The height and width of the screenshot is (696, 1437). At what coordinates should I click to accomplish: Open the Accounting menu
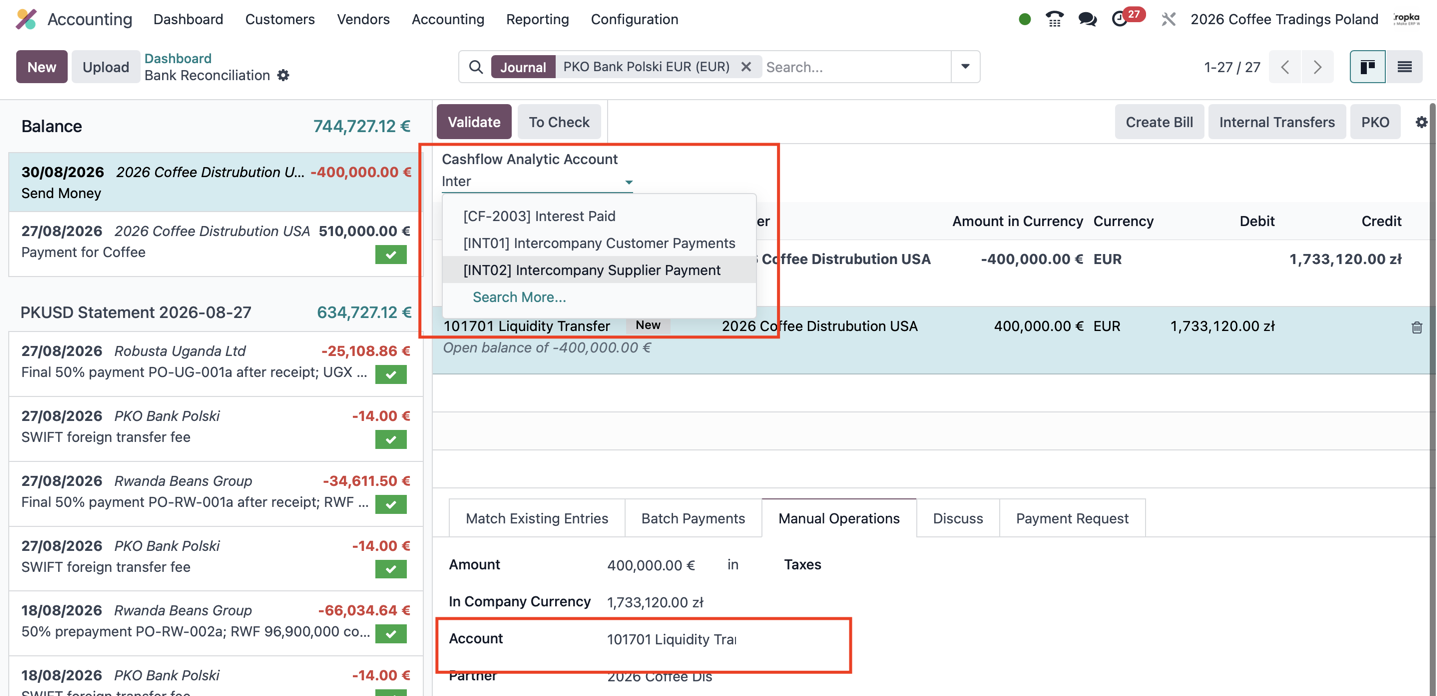point(448,19)
